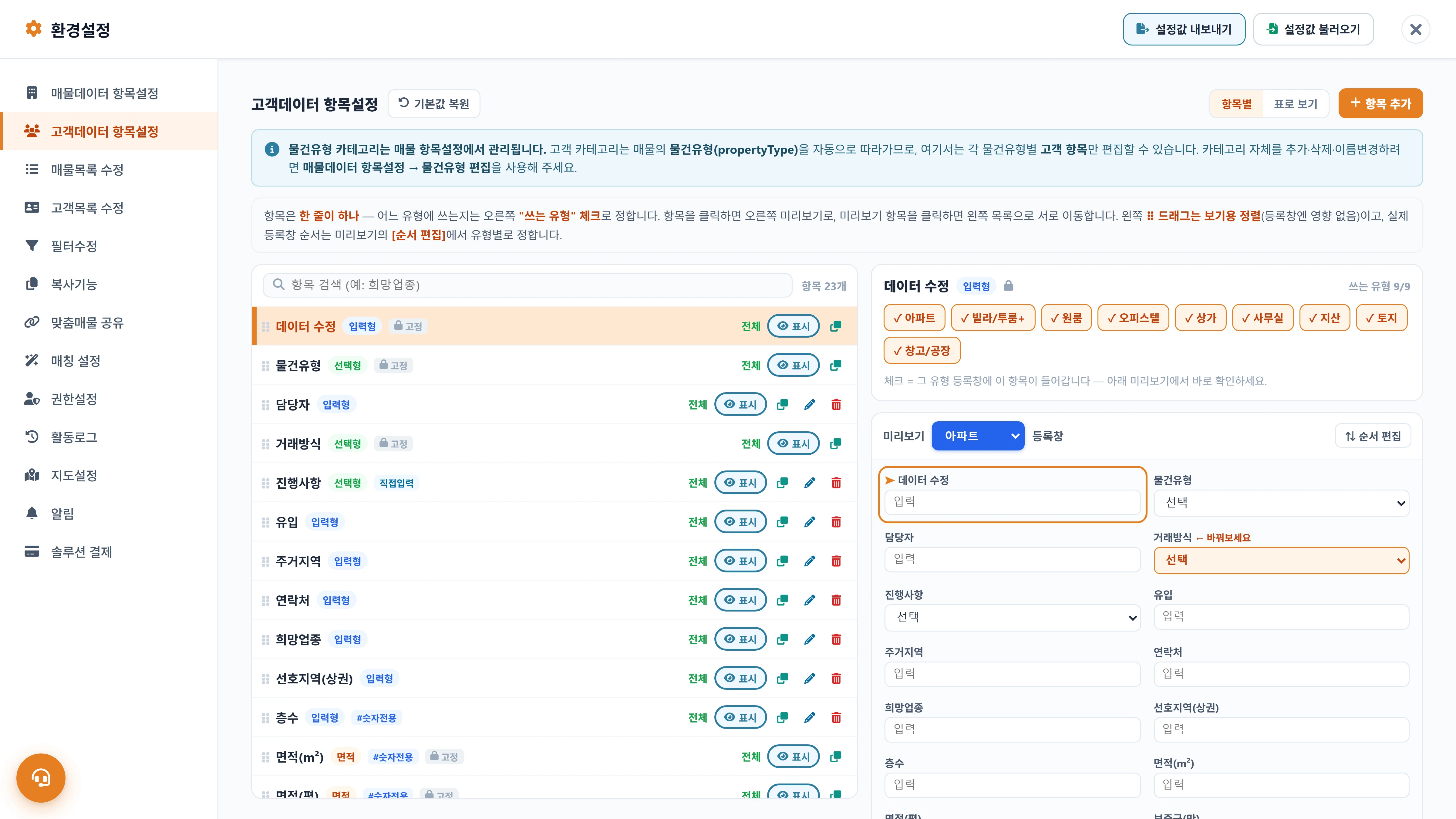
Task: Open 알림 in sidebar
Action: (x=109, y=513)
